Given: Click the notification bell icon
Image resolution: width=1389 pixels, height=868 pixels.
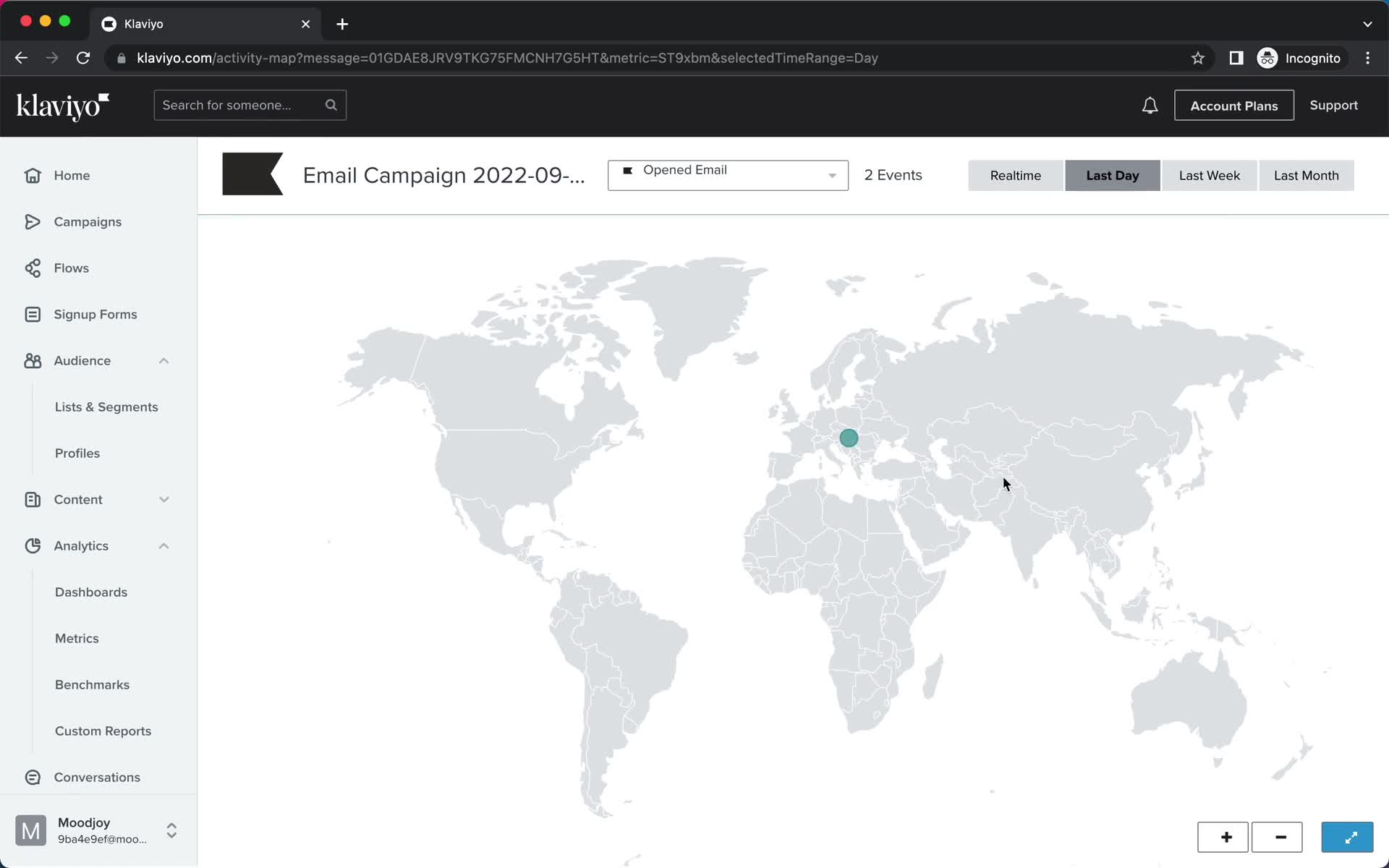Looking at the screenshot, I should (x=1151, y=105).
